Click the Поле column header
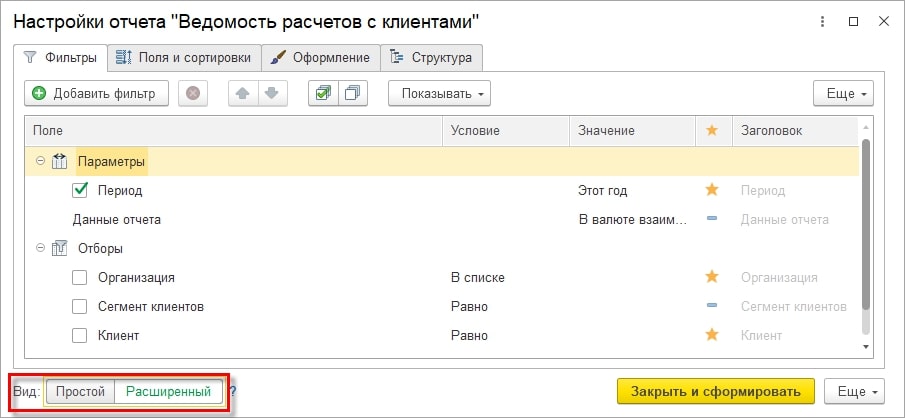905x418 pixels. pos(234,130)
